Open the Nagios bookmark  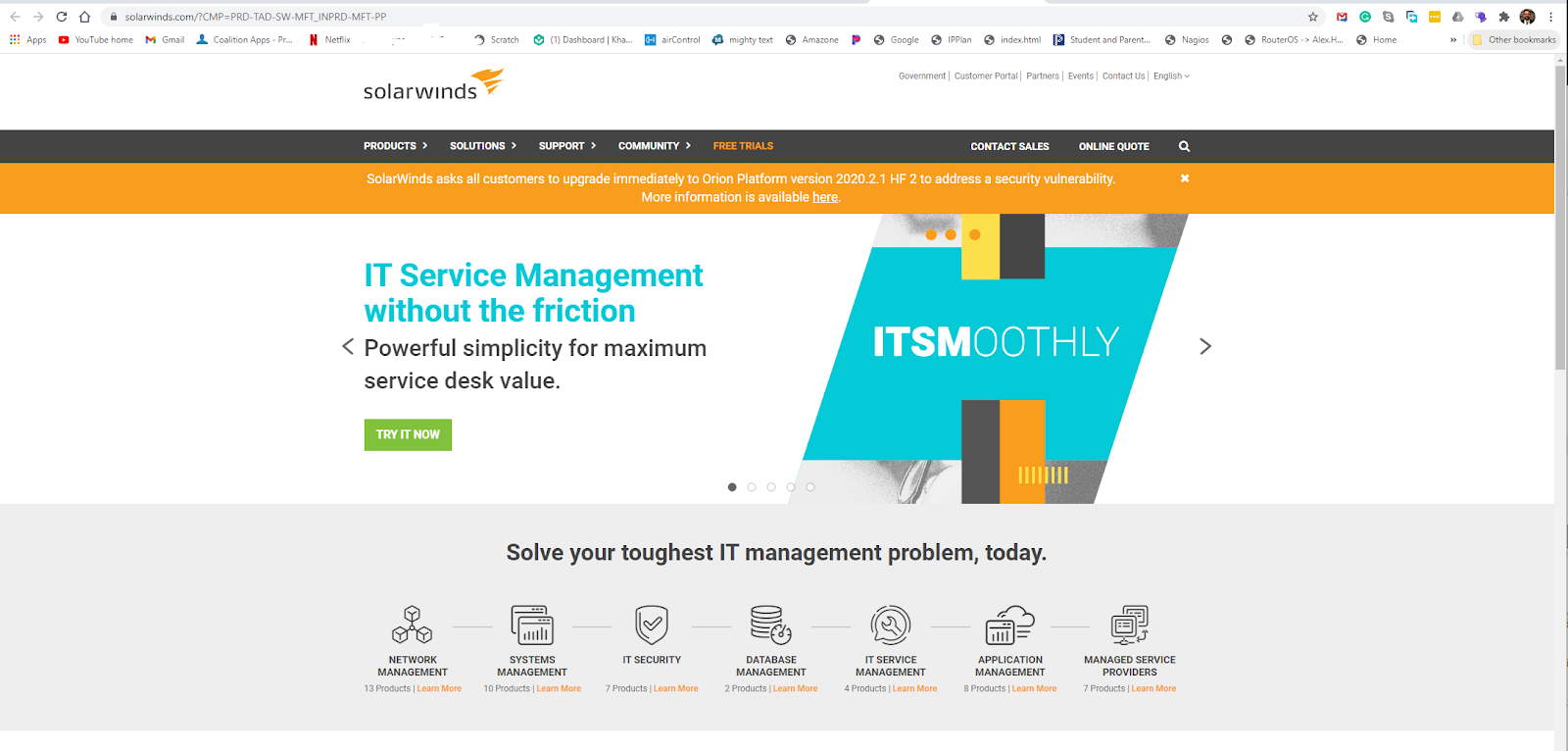[1187, 40]
